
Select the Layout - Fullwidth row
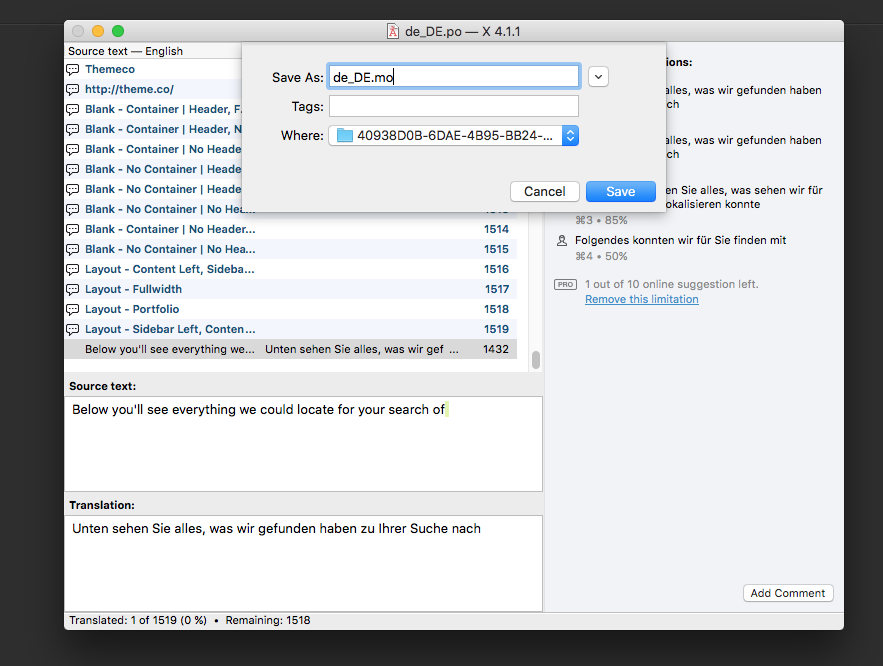(291, 289)
